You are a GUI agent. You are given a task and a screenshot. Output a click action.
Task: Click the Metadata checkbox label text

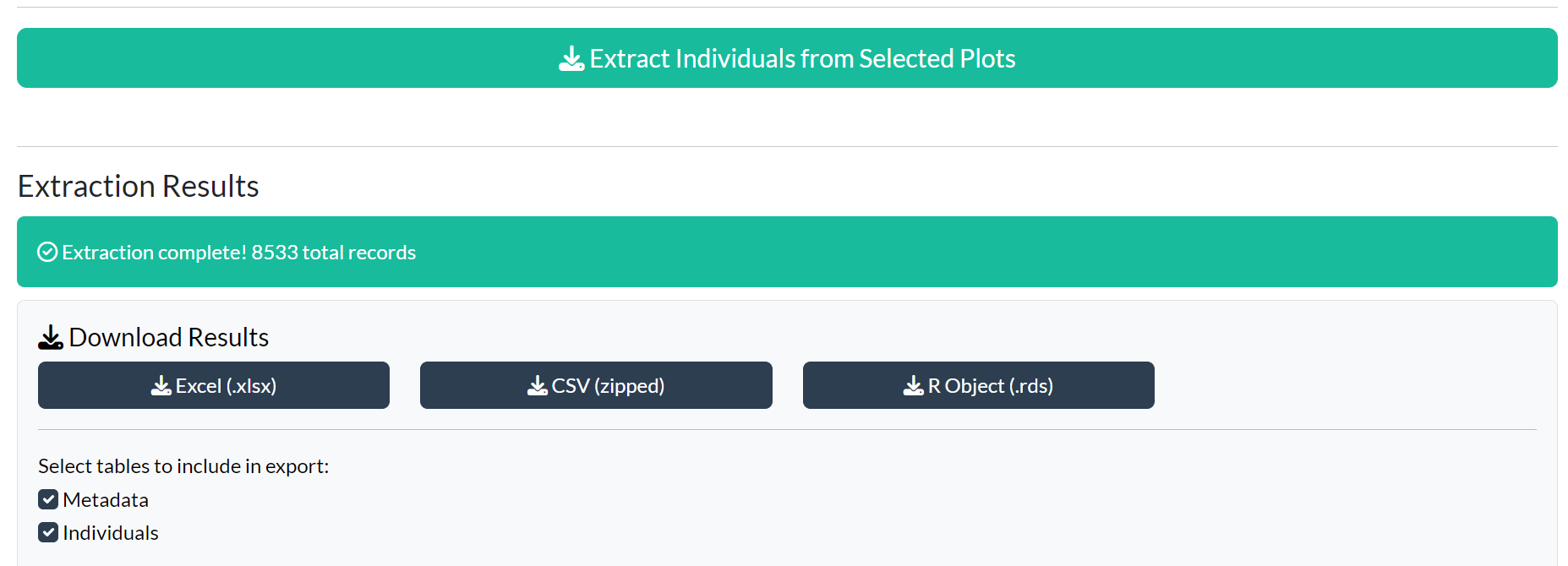coord(106,500)
